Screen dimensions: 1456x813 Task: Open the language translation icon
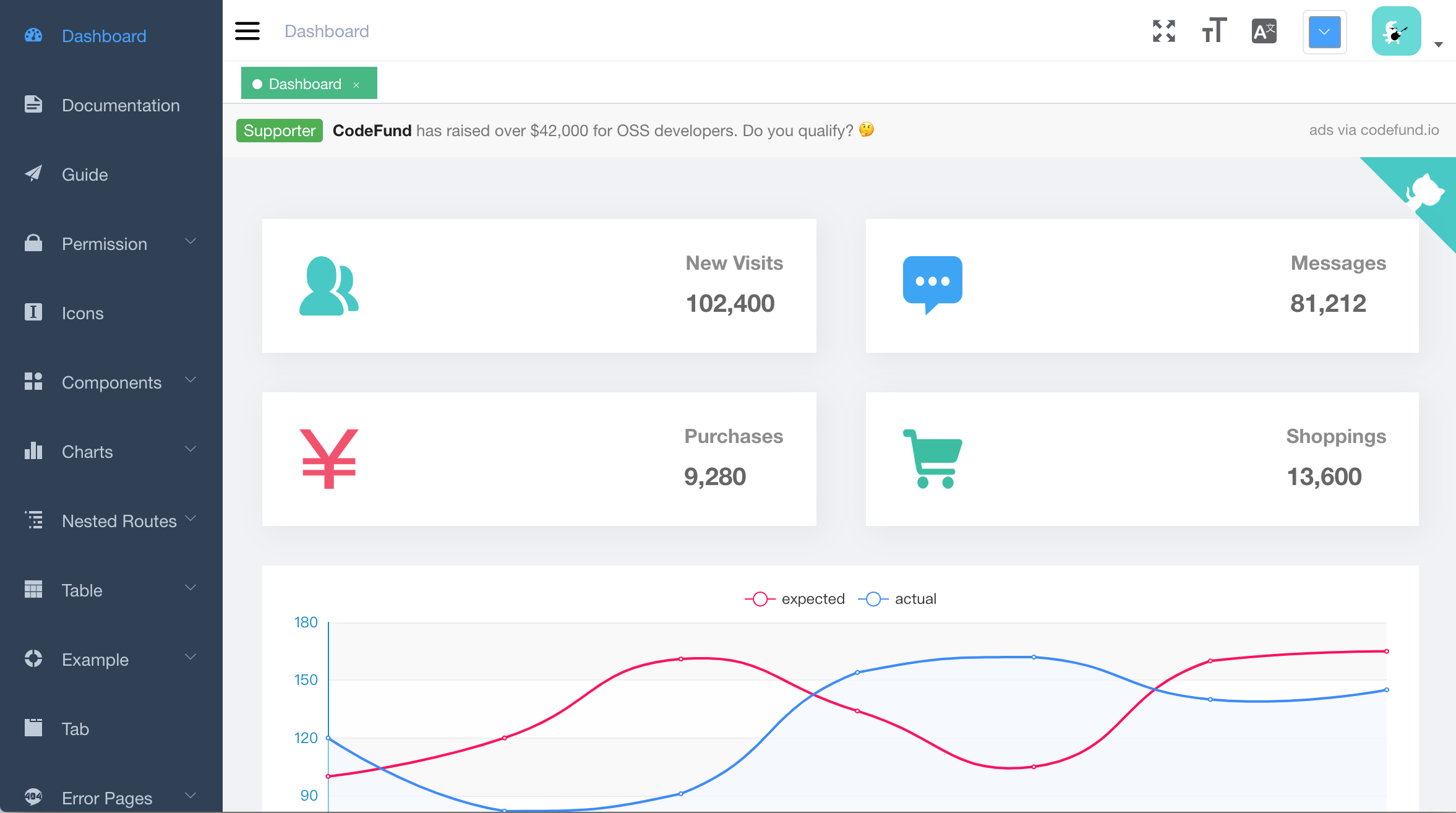click(x=1264, y=31)
